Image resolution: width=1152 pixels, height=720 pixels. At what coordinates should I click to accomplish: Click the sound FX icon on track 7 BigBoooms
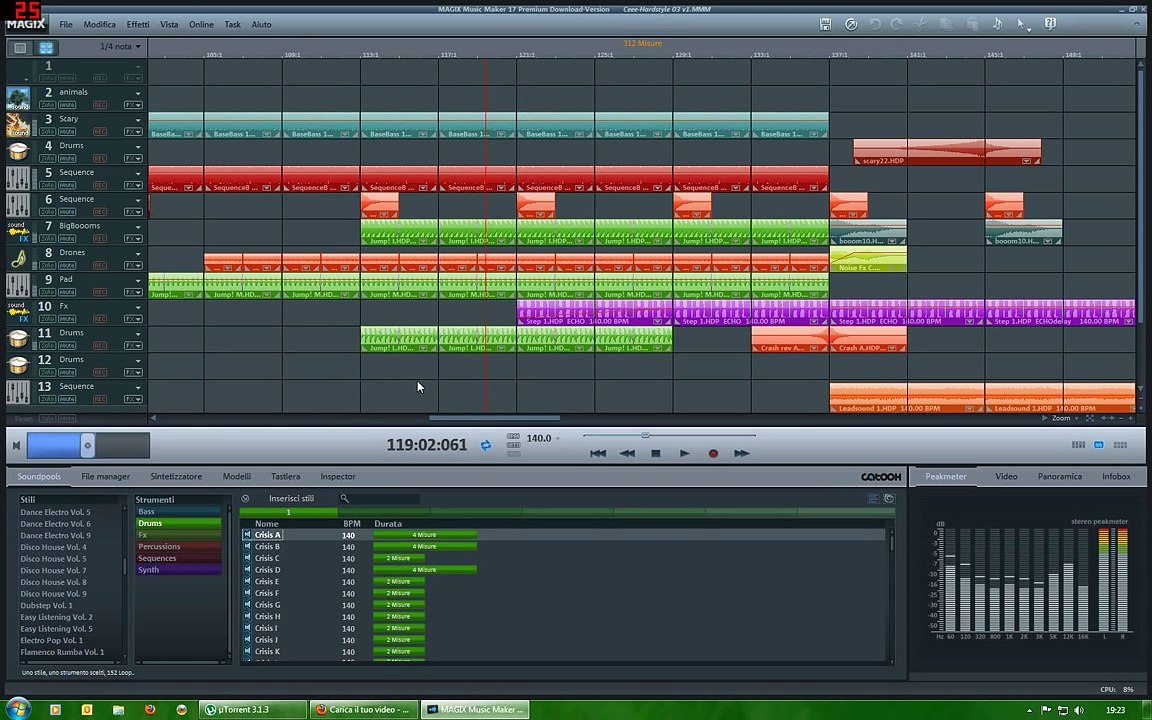18,231
